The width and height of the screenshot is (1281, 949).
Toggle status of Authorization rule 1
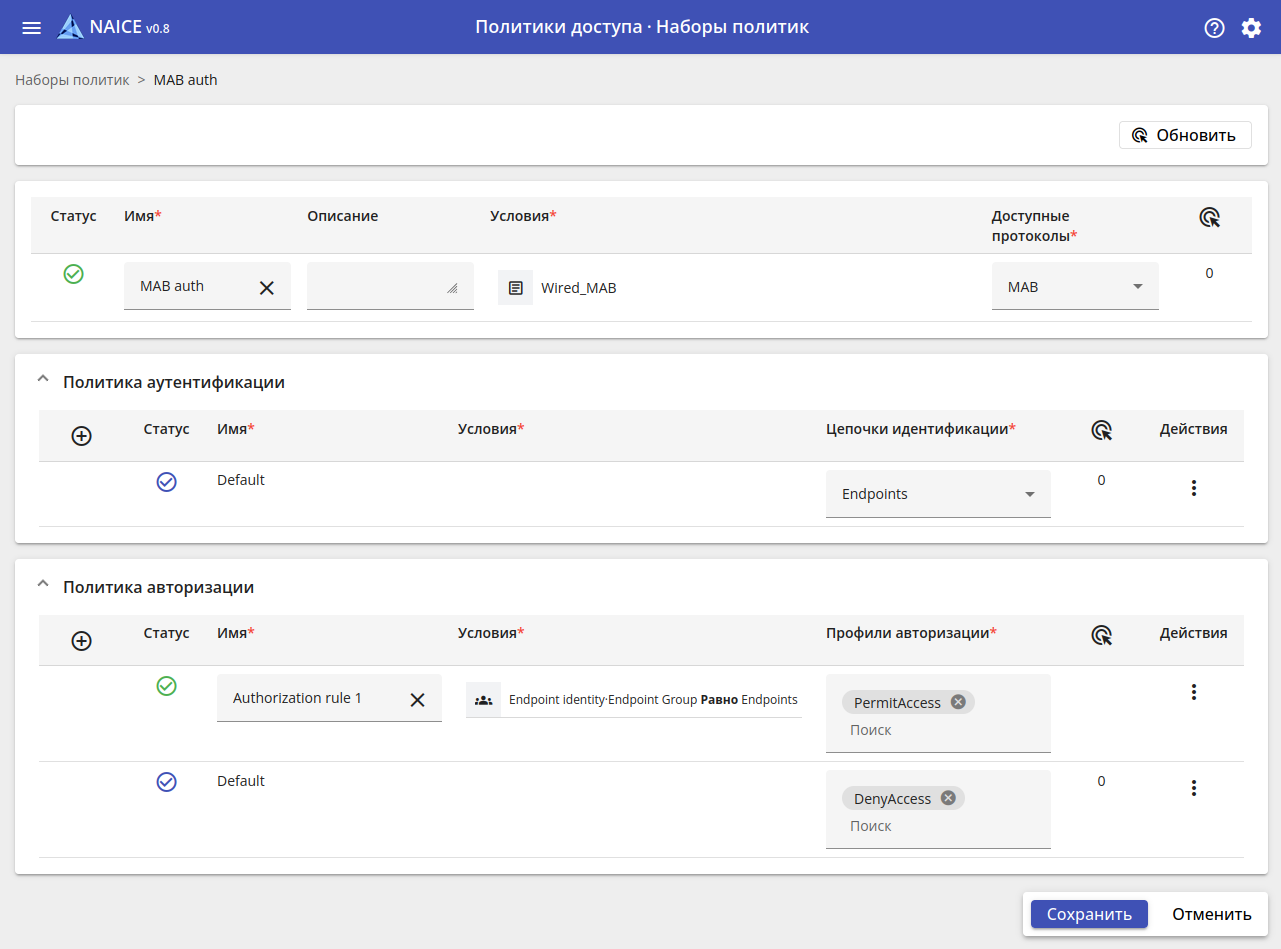tap(166, 686)
